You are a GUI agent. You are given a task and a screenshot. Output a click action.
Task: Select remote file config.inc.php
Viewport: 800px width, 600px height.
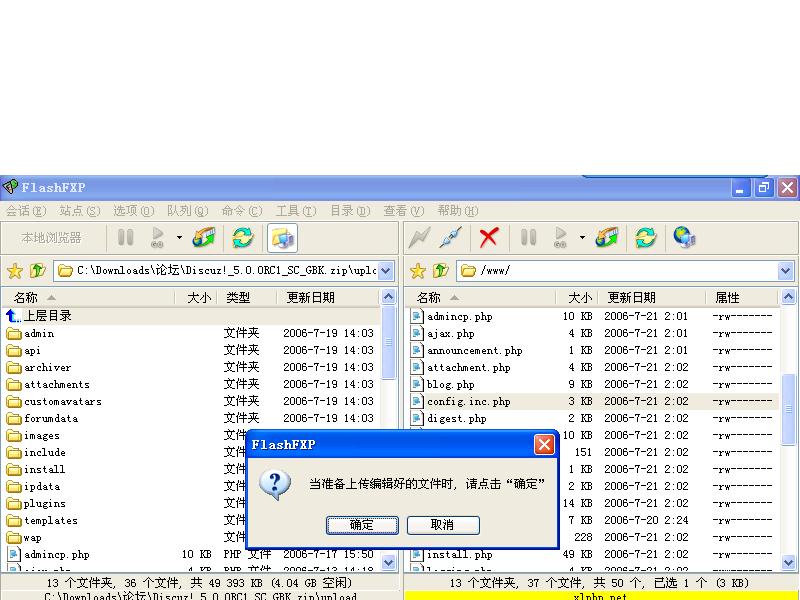(x=592, y=402)
